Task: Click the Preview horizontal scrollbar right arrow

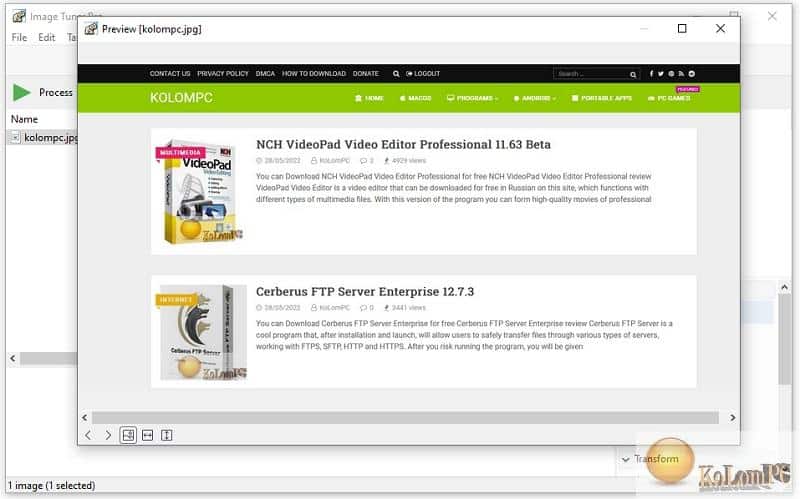Action: pos(733,417)
